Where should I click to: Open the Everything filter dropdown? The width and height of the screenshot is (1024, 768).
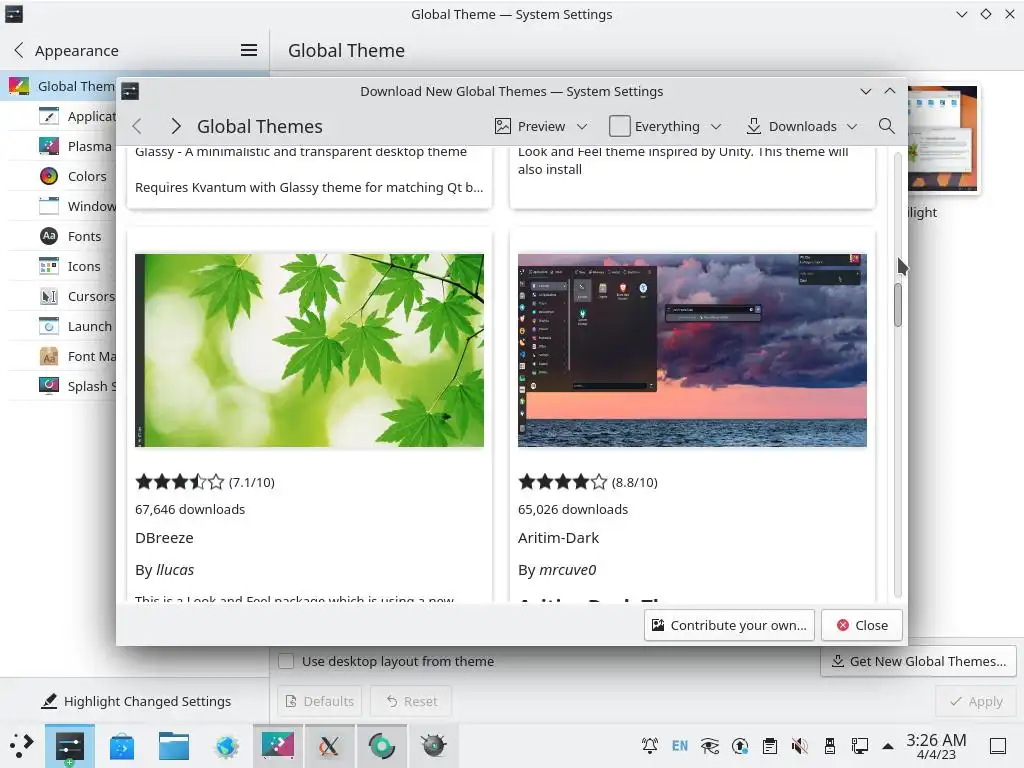(665, 126)
